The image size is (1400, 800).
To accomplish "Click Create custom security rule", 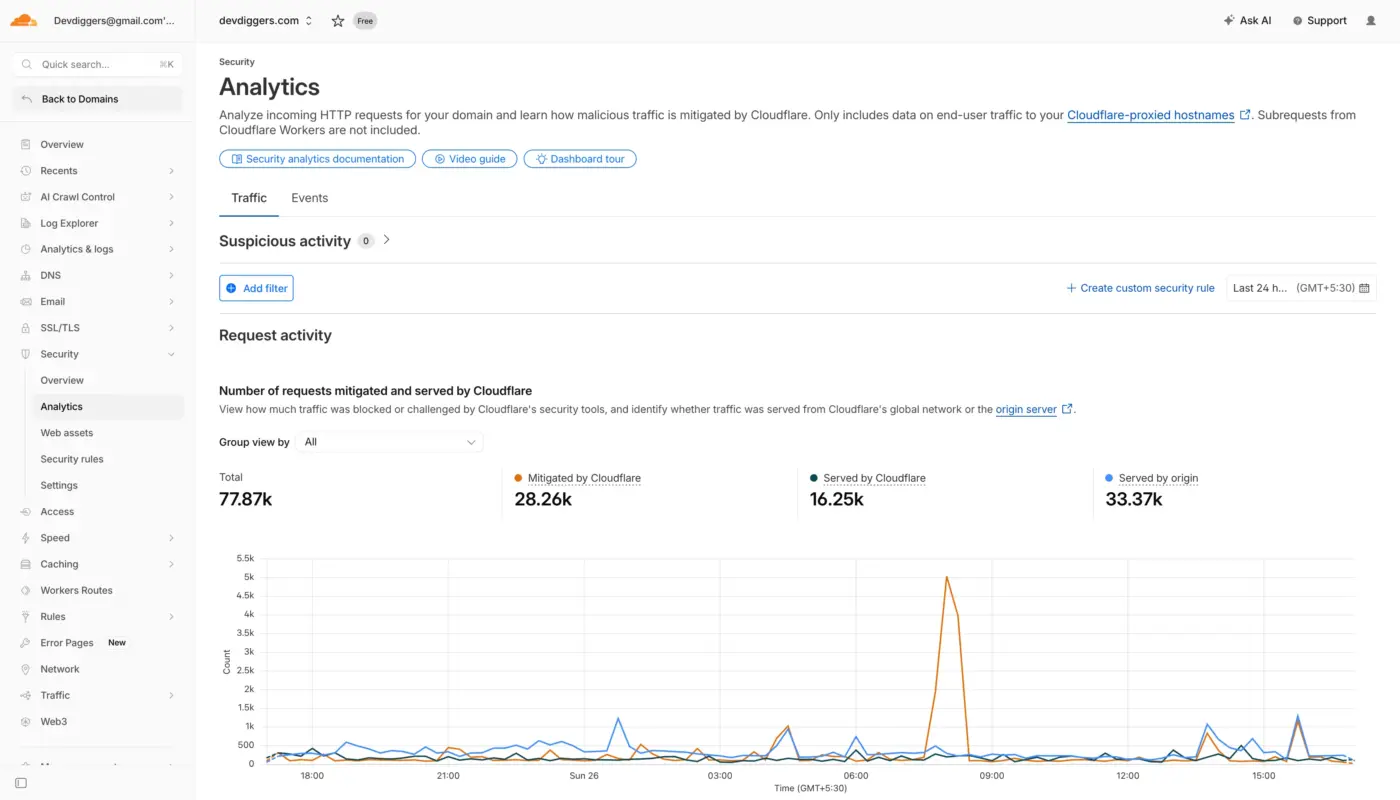I will tap(1140, 288).
